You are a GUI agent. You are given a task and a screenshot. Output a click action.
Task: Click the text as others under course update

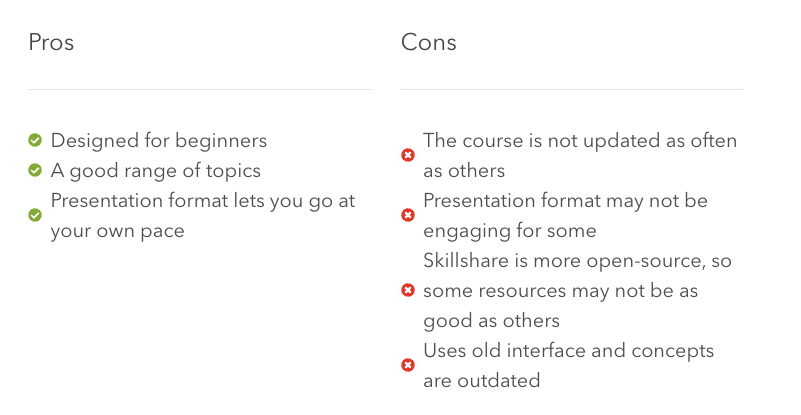click(464, 171)
